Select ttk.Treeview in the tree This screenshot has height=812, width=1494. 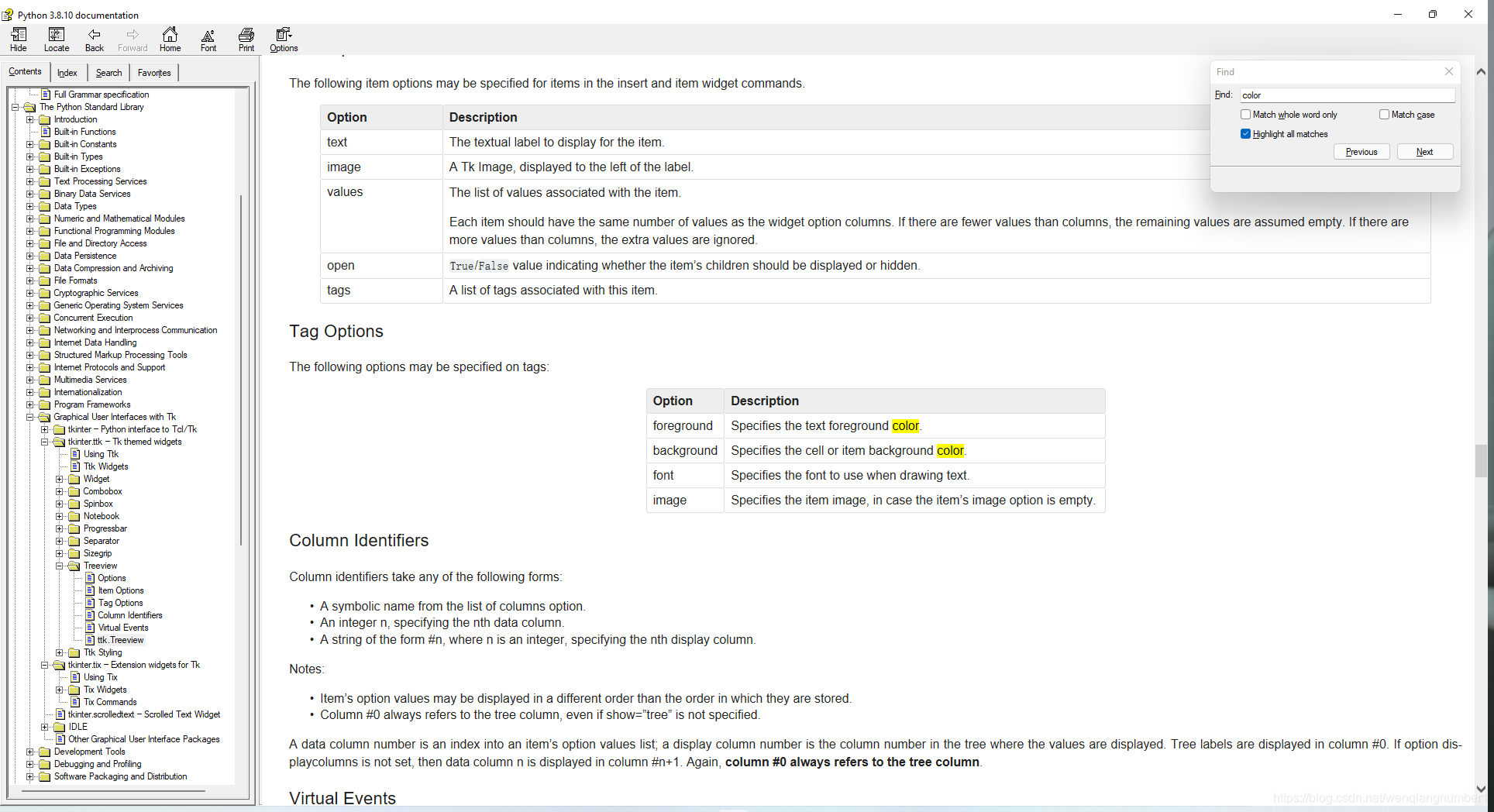pyautogui.click(x=121, y=640)
